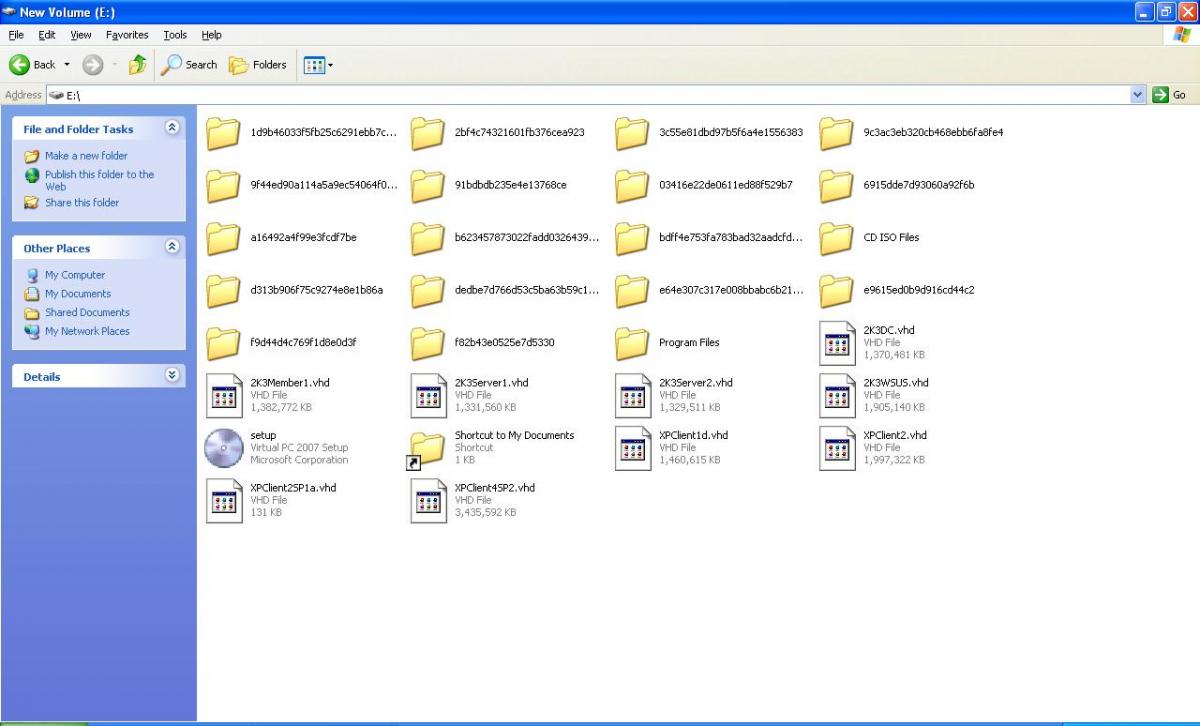1200x726 pixels.
Task: Select the 2K3Server1.vhd file icon
Action: [428, 396]
